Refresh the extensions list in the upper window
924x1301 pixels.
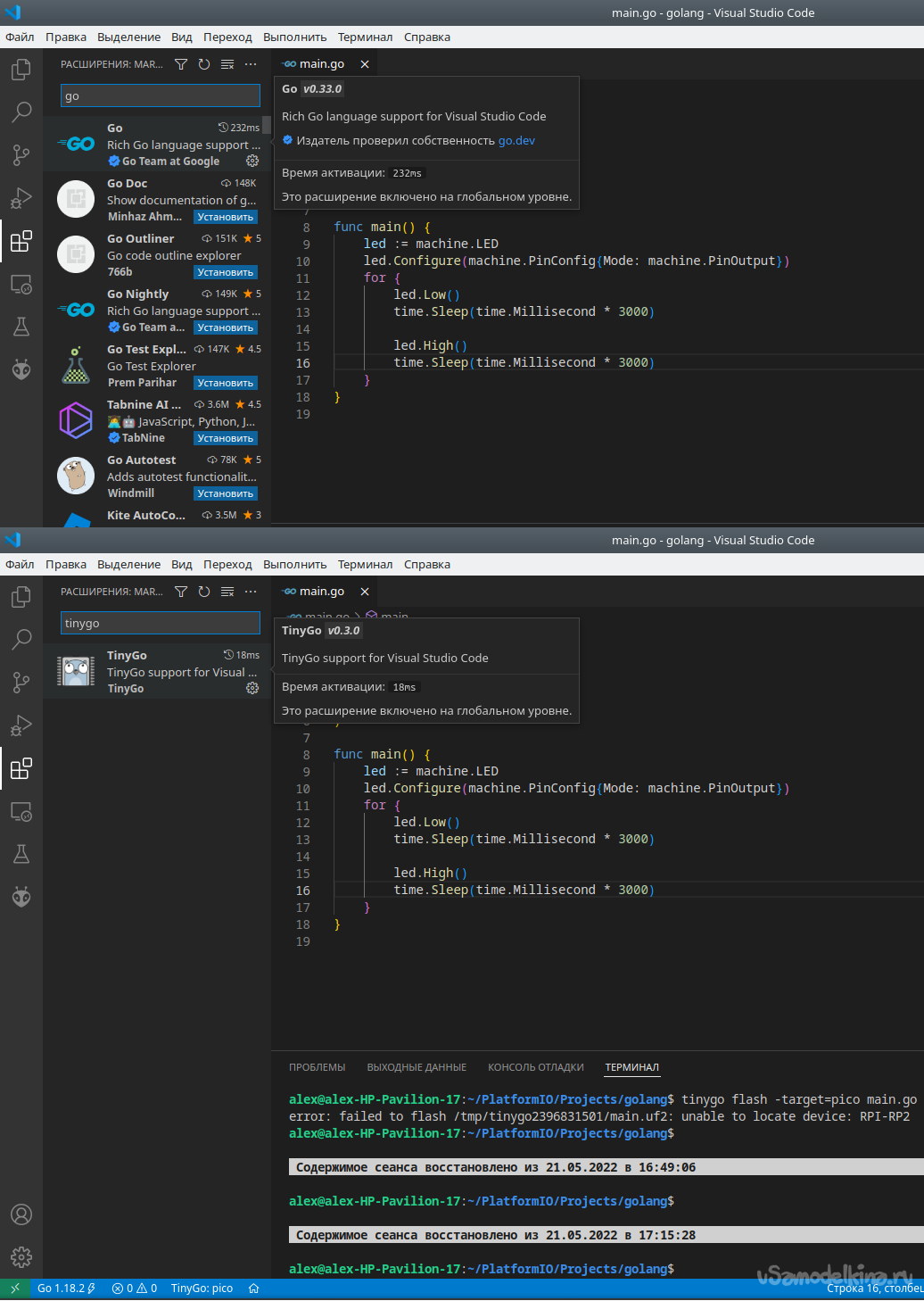point(204,64)
